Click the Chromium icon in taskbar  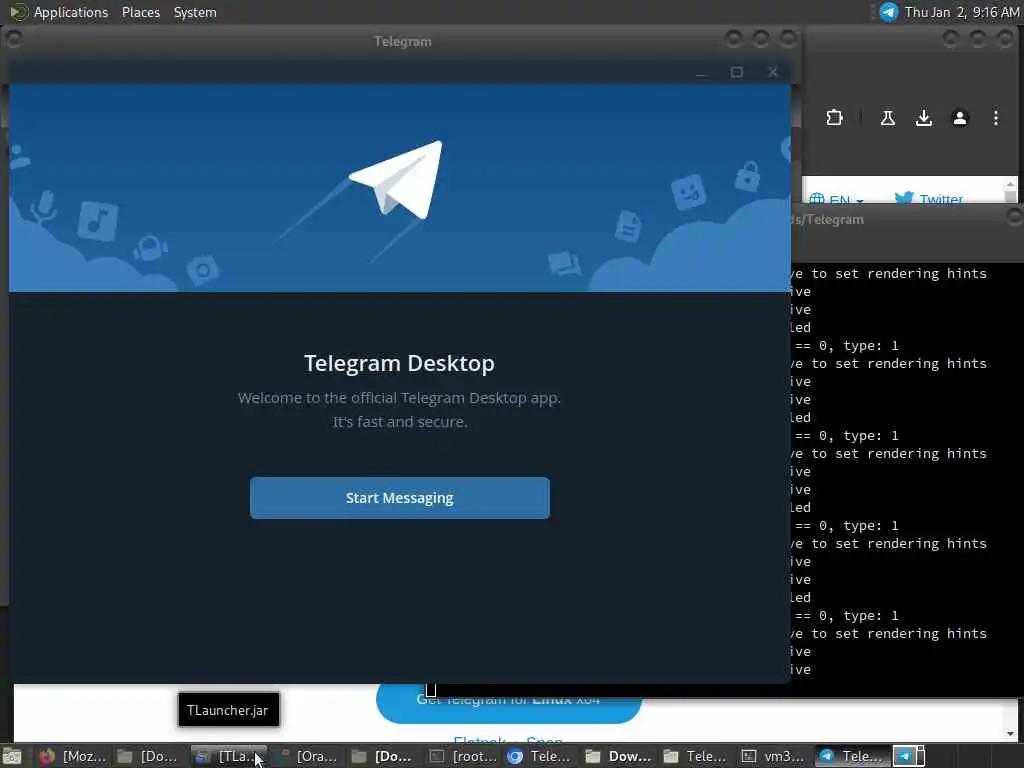coord(515,756)
